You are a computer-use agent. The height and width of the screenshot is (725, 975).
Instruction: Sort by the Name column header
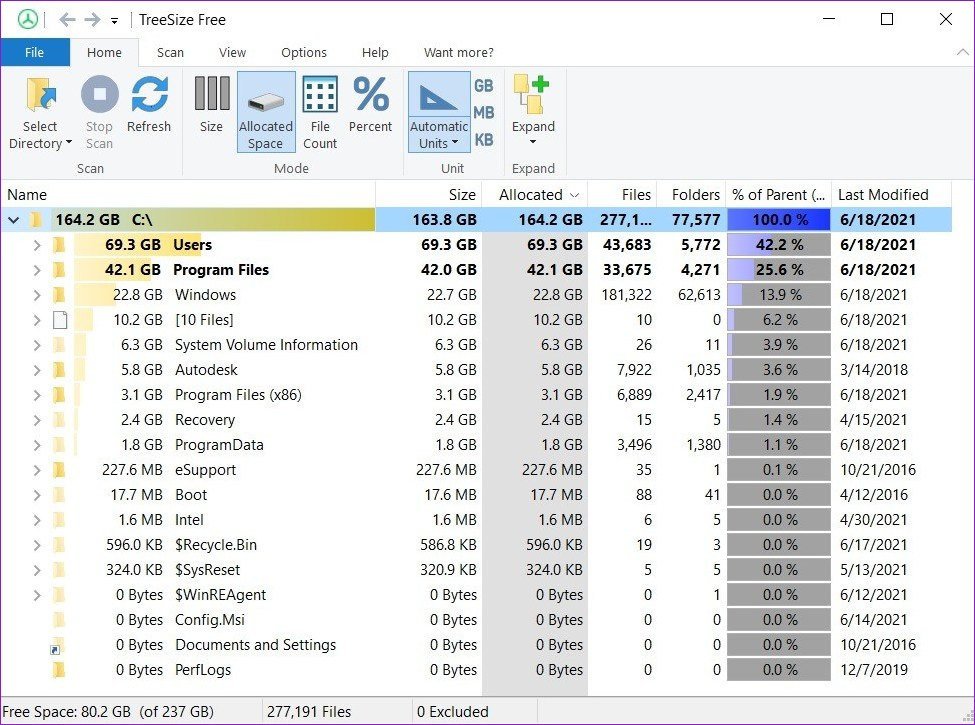(188, 195)
